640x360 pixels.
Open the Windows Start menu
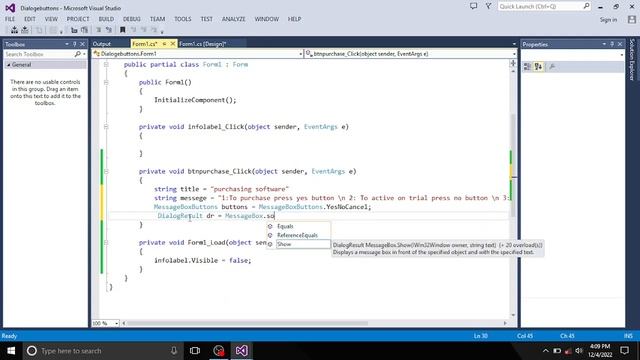11,351
